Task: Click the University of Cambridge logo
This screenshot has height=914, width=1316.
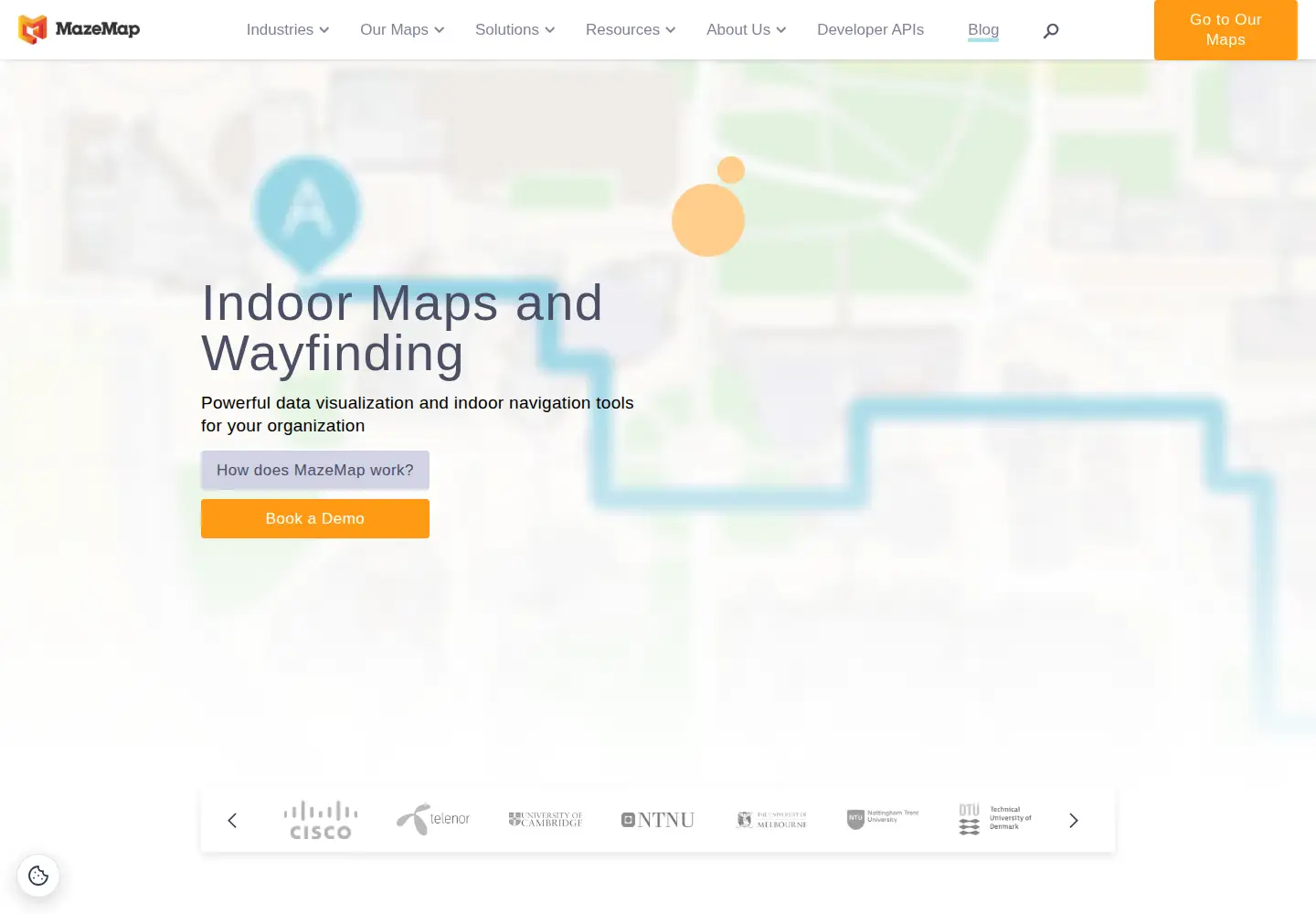Action: tap(546, 820)
